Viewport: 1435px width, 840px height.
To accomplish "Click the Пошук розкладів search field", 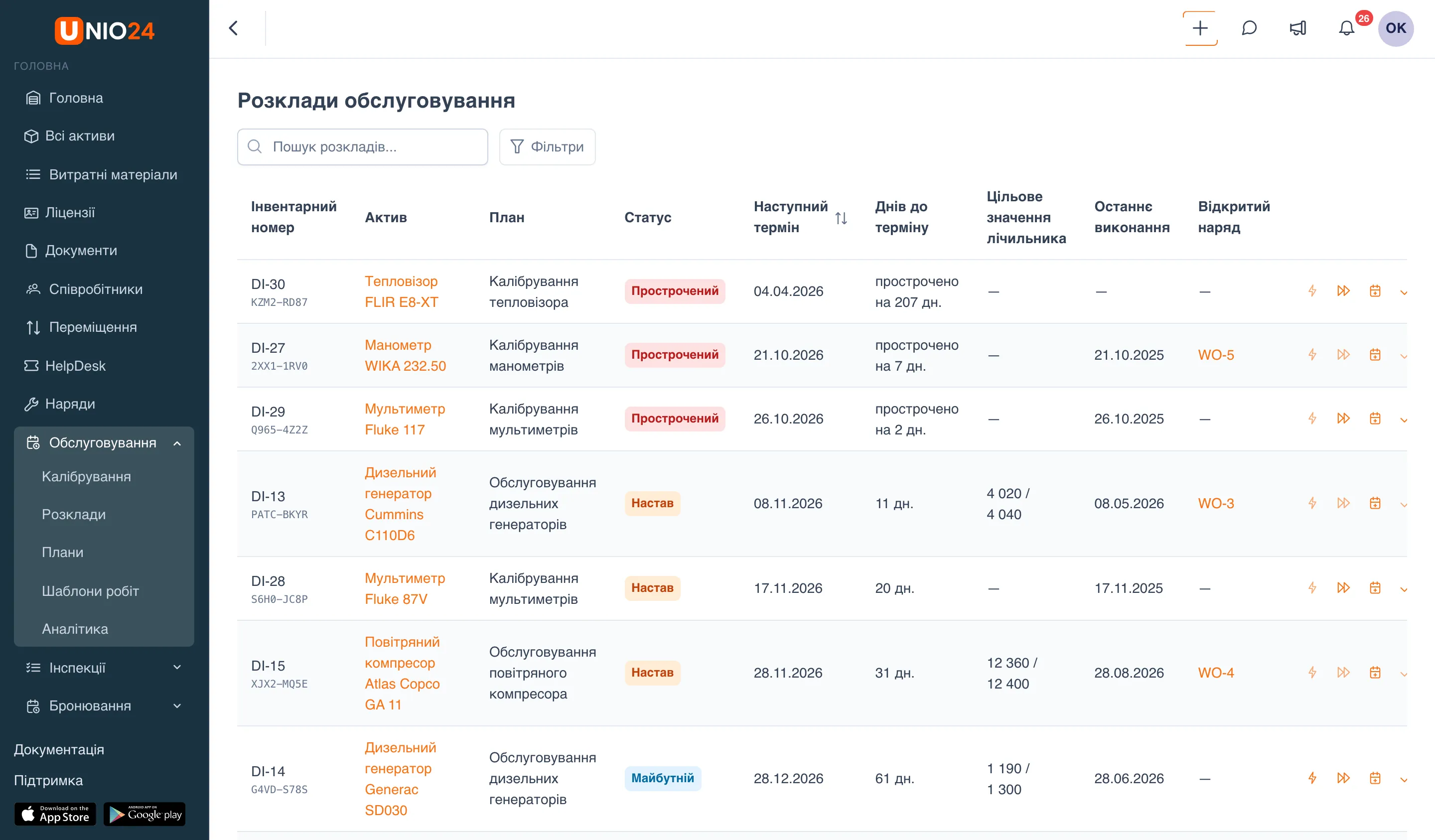I will 363,147.
